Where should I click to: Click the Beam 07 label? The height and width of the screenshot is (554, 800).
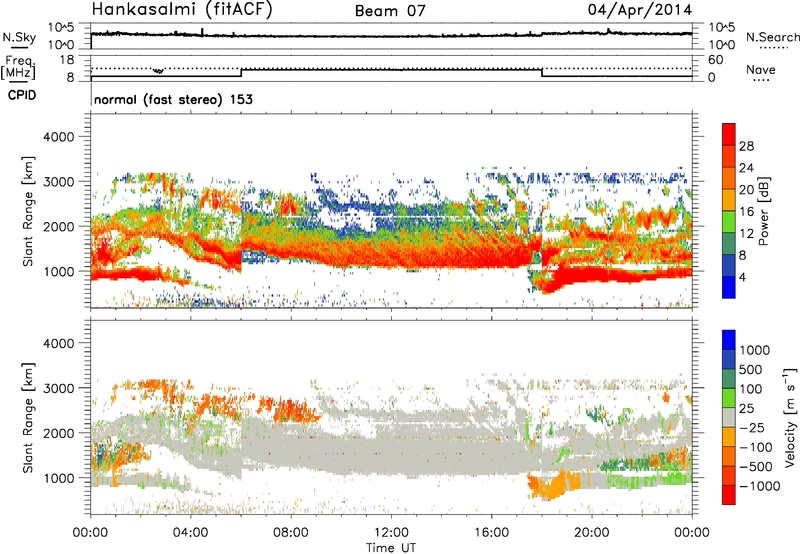[390, 11]
